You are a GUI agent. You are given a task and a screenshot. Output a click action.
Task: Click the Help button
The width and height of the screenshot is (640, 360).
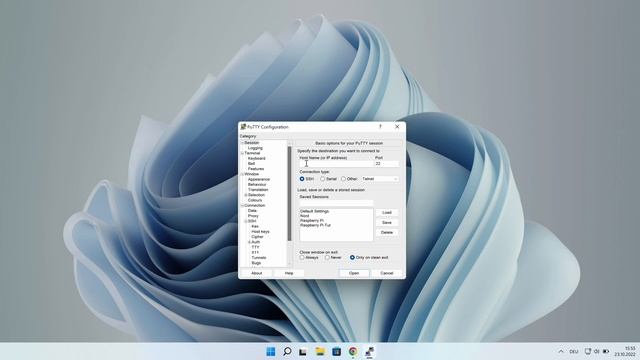[289, 273]
